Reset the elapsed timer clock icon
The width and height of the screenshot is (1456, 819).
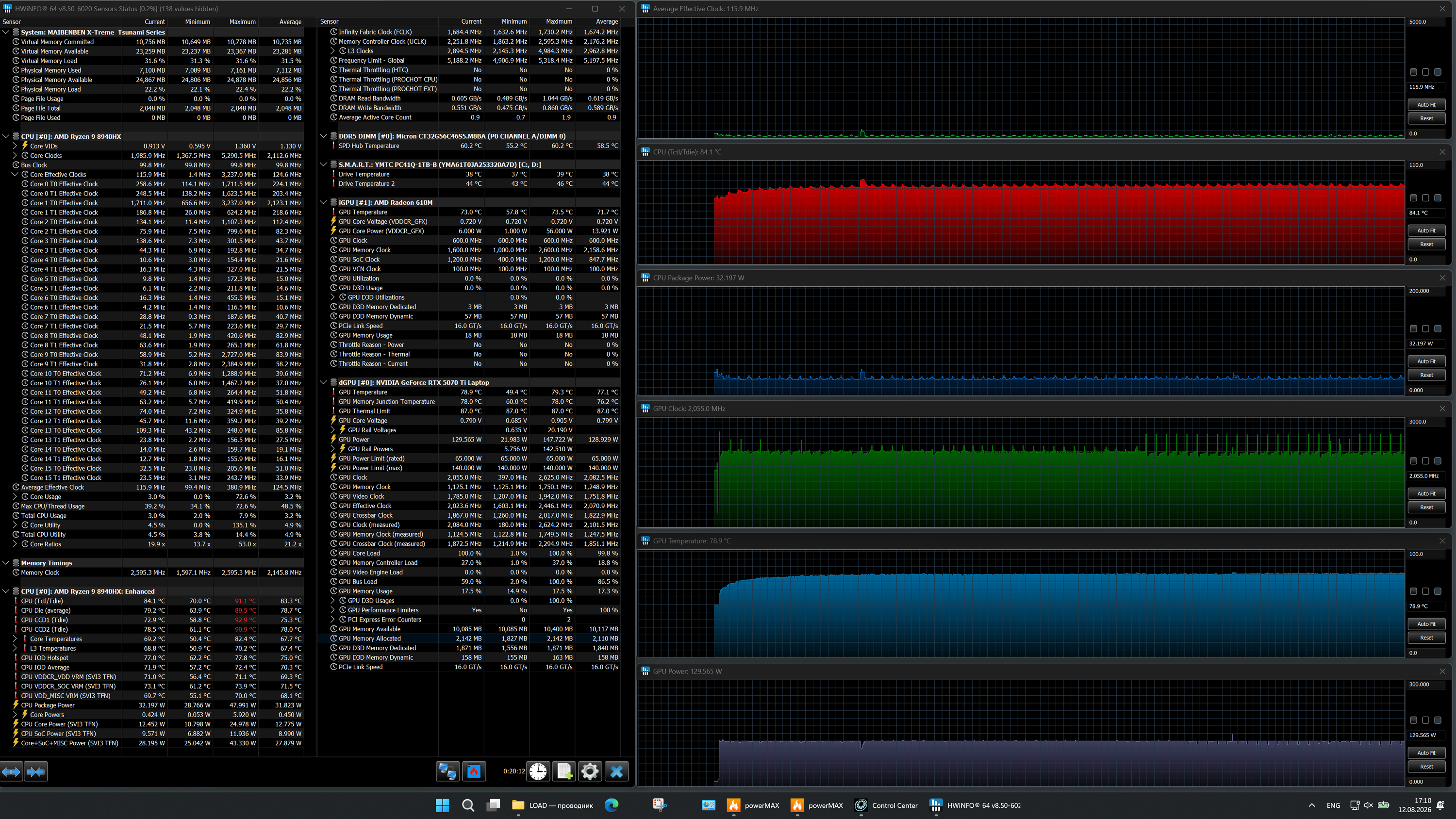tap(538, 771)
